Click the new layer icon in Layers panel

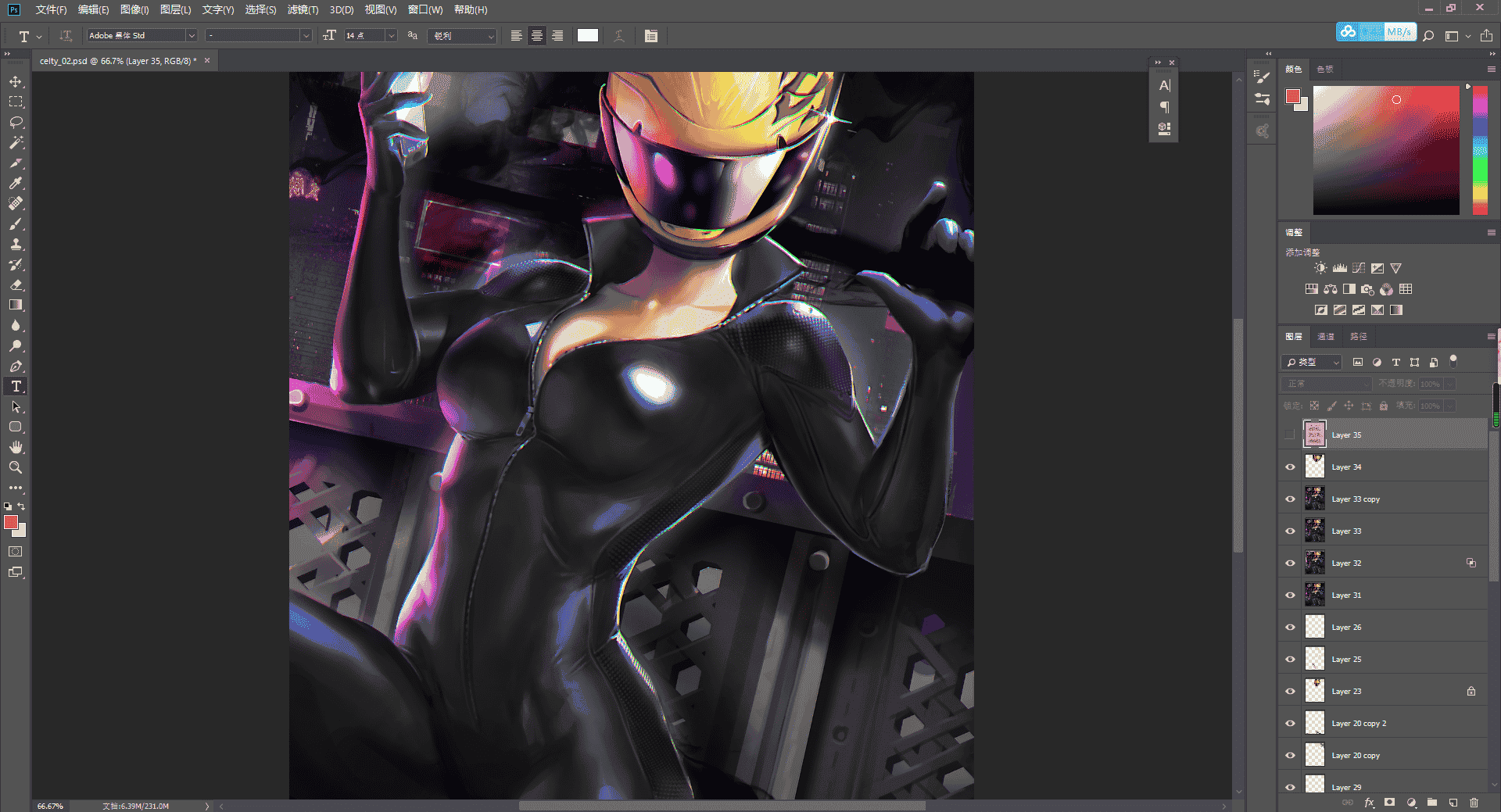click(x=1453, y=803)
